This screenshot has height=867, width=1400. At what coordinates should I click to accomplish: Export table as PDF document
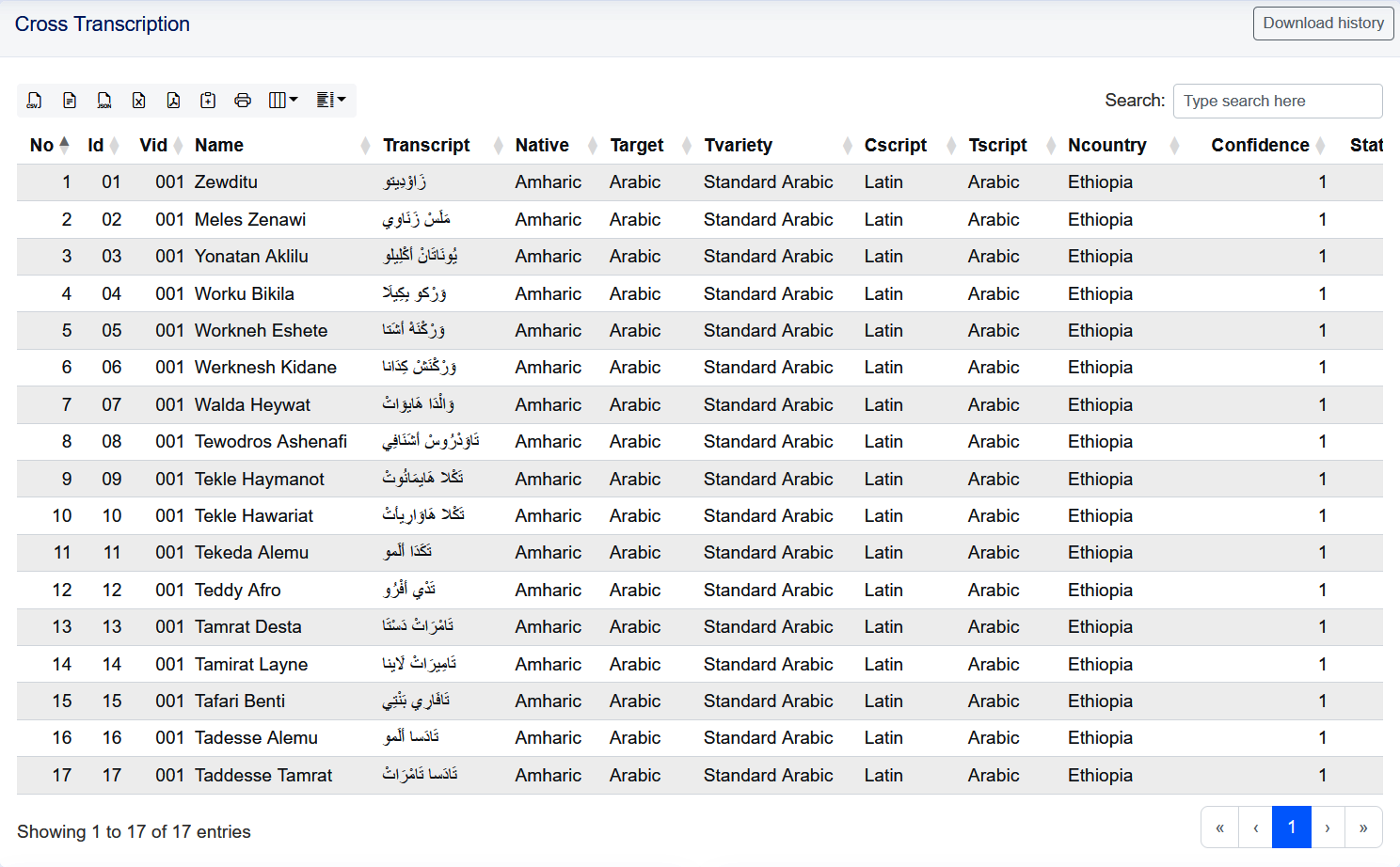pyautogui.click(x=173, y=101)
